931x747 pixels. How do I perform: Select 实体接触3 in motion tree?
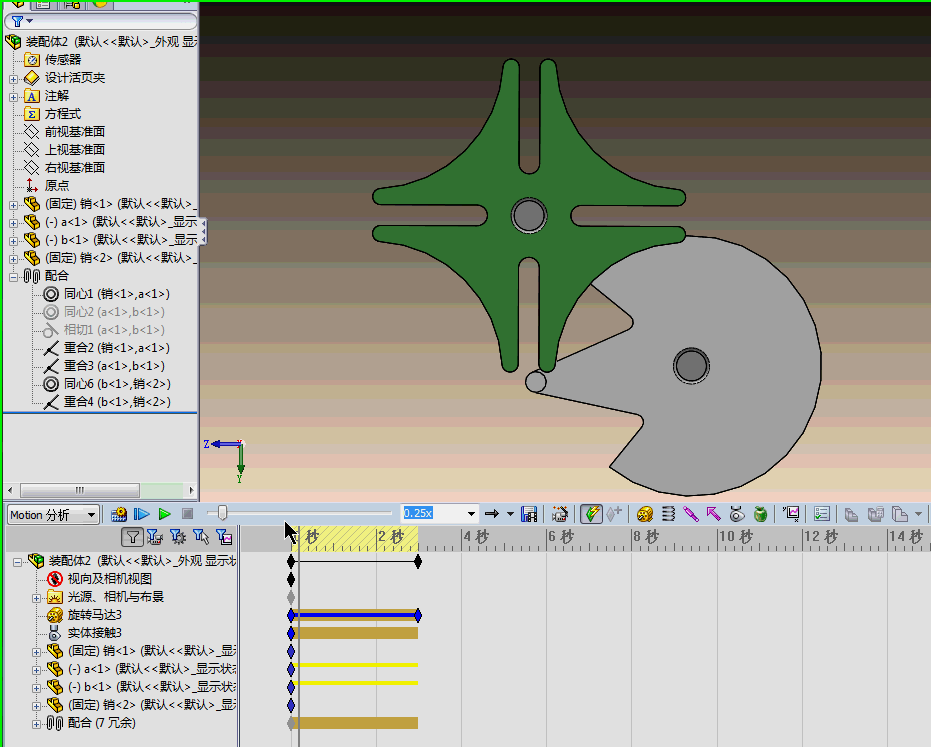click(95, 633)
